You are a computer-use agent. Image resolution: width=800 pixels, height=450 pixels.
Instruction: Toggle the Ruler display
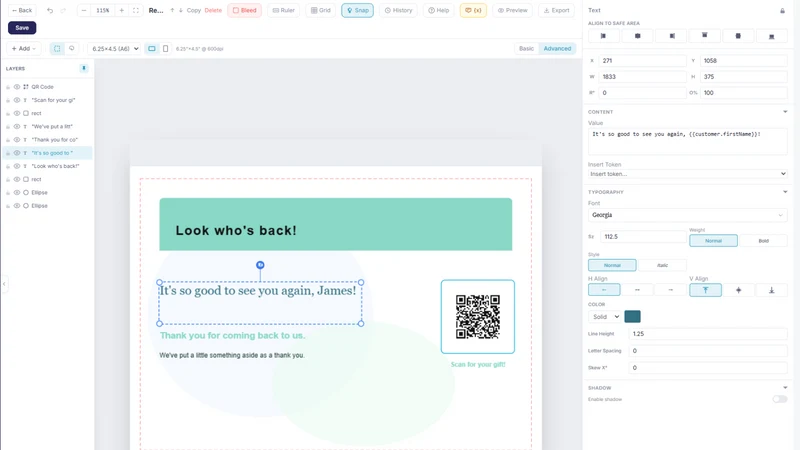click(x=284, y=10)
